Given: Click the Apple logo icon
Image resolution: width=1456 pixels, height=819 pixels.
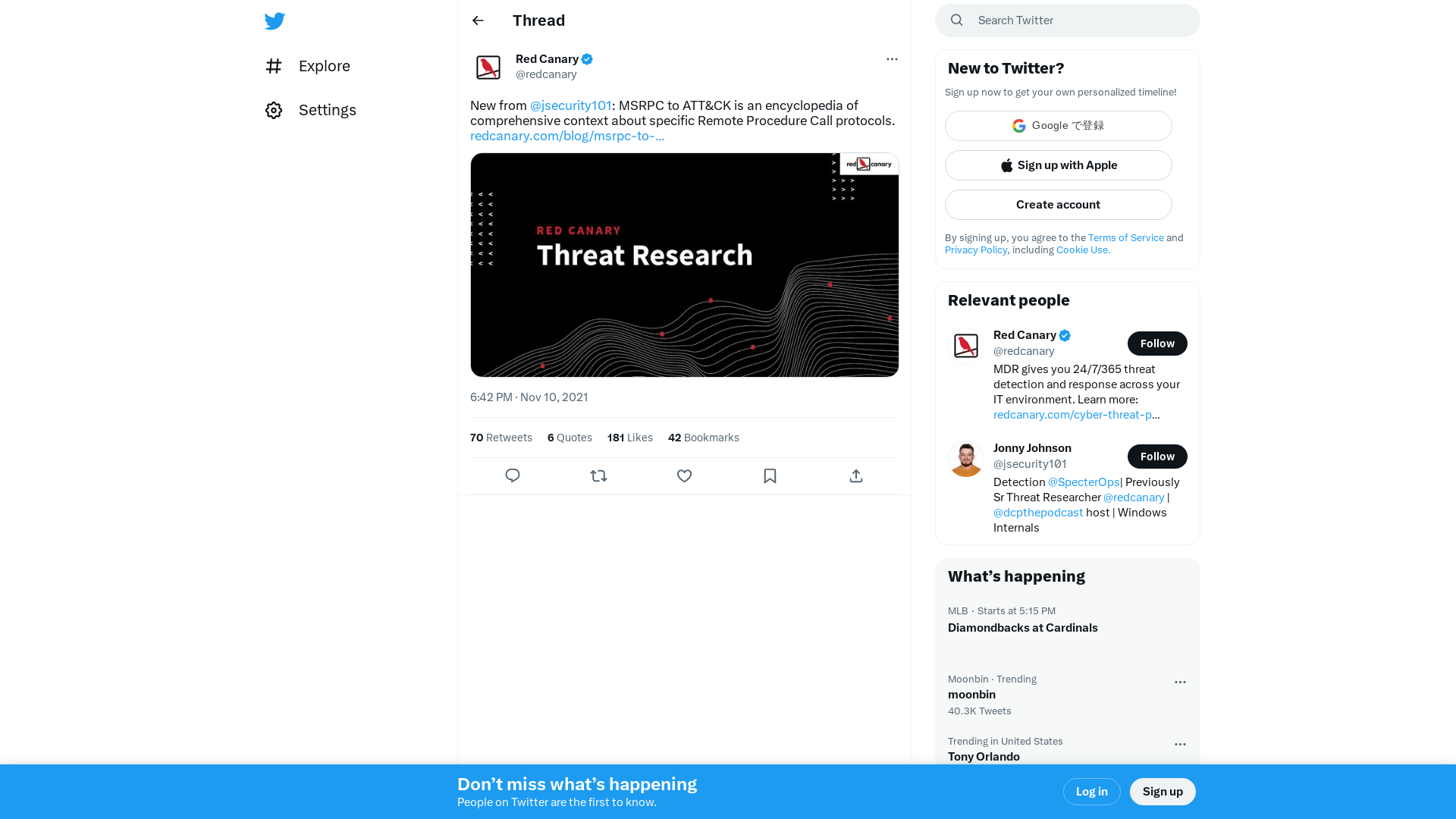Looking at the screenshot, I should pos(1007,165).
